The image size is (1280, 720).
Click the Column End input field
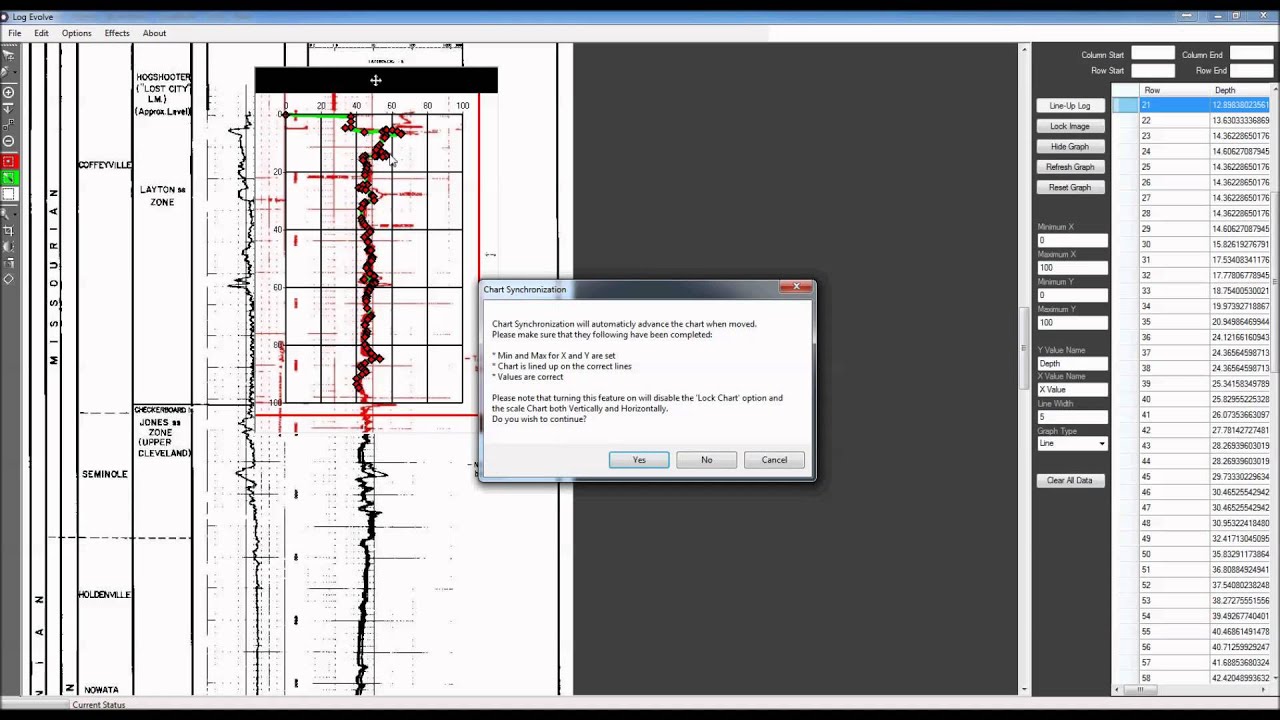[x=1251, y=54]
